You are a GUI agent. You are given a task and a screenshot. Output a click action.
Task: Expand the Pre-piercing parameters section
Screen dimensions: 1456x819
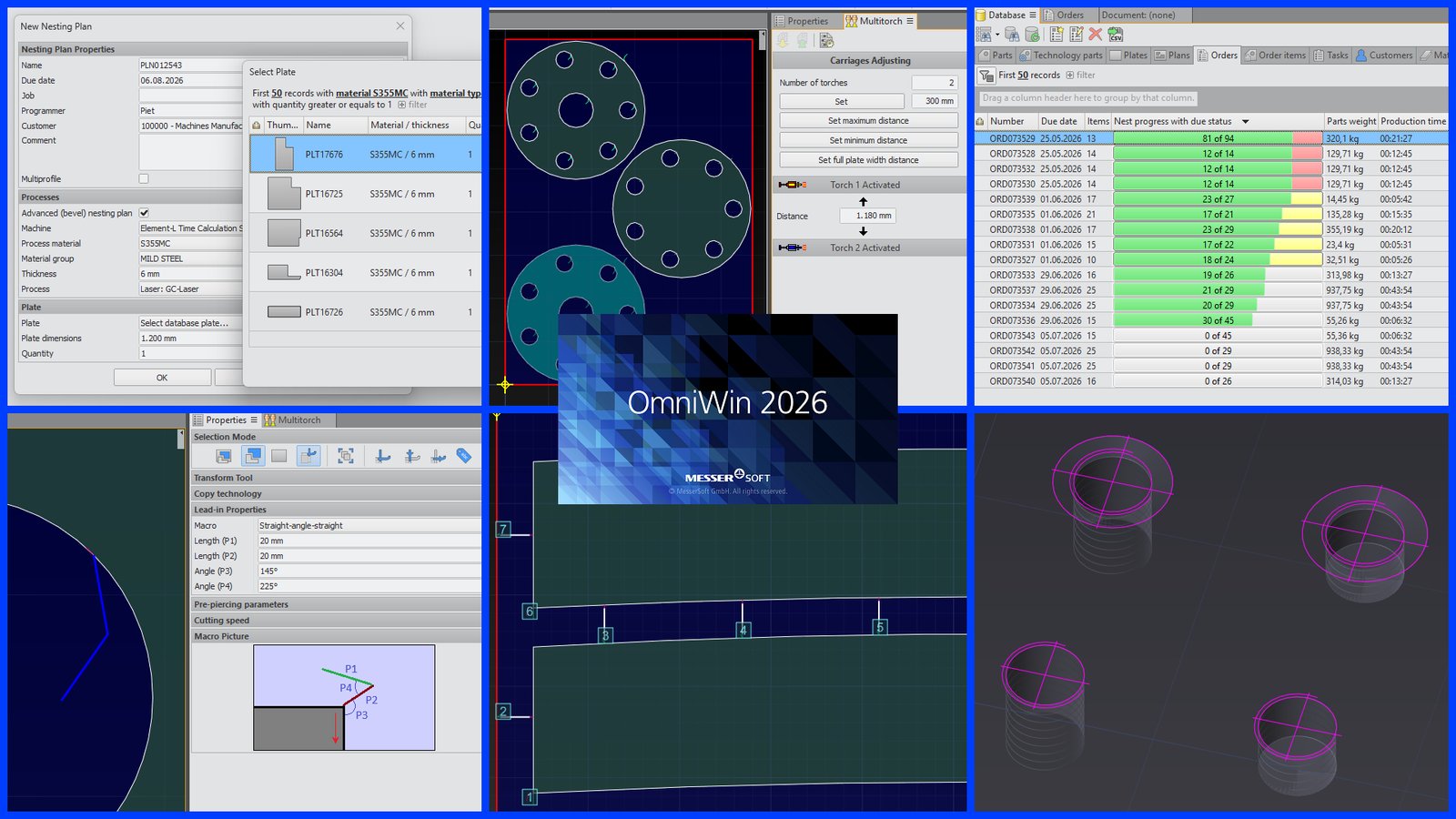point(336,604)
